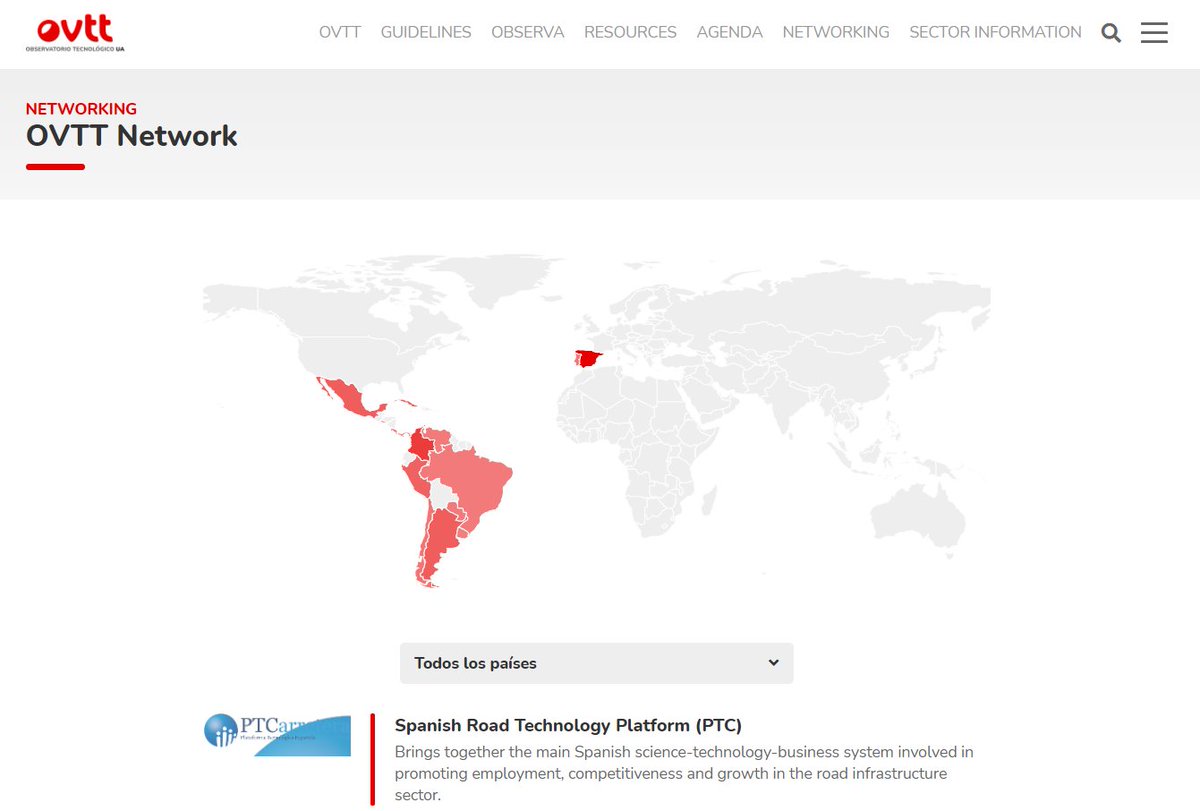Image resolution: width=1200 pixels, height=811 pixels.
Task: Open the Networking menu item
Action: 836,32
